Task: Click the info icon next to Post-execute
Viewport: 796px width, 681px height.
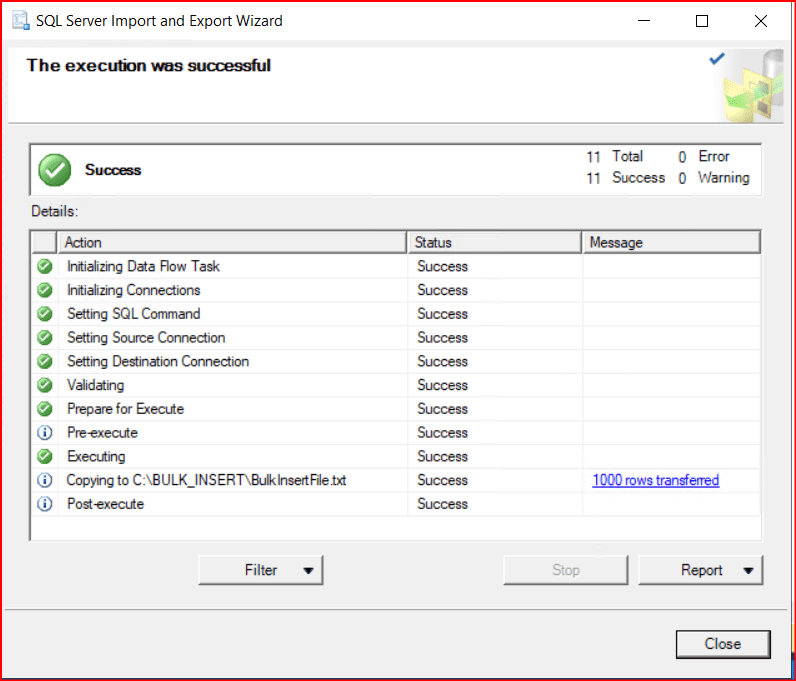Action: click(45, 505)
